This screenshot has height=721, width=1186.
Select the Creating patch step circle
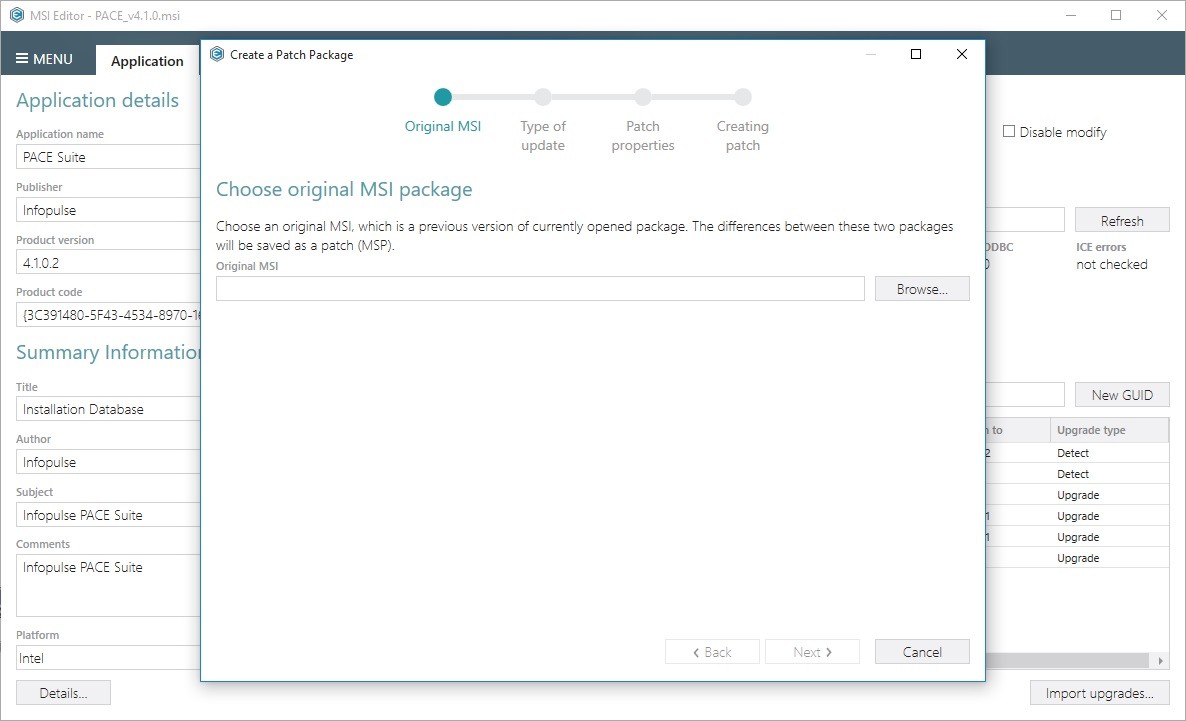(x=743, y=97)
